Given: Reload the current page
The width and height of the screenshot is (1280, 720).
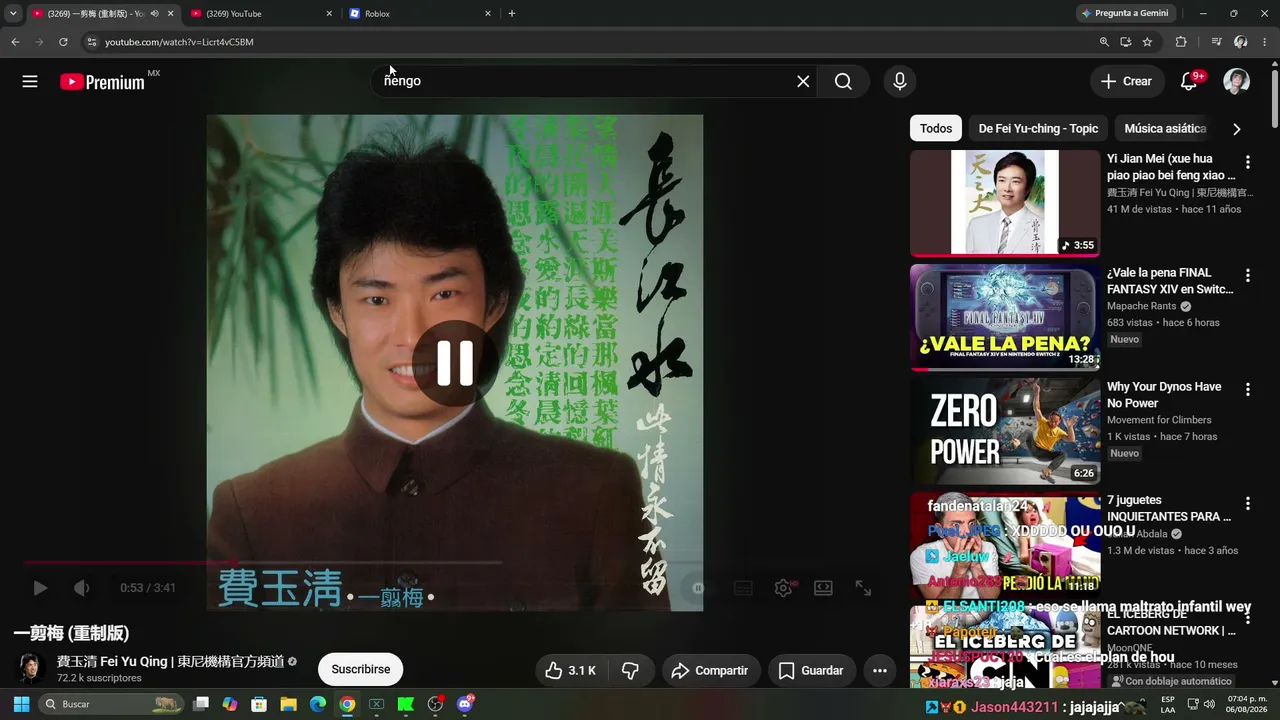Looking at the screenshot, I should pos(63,42).
